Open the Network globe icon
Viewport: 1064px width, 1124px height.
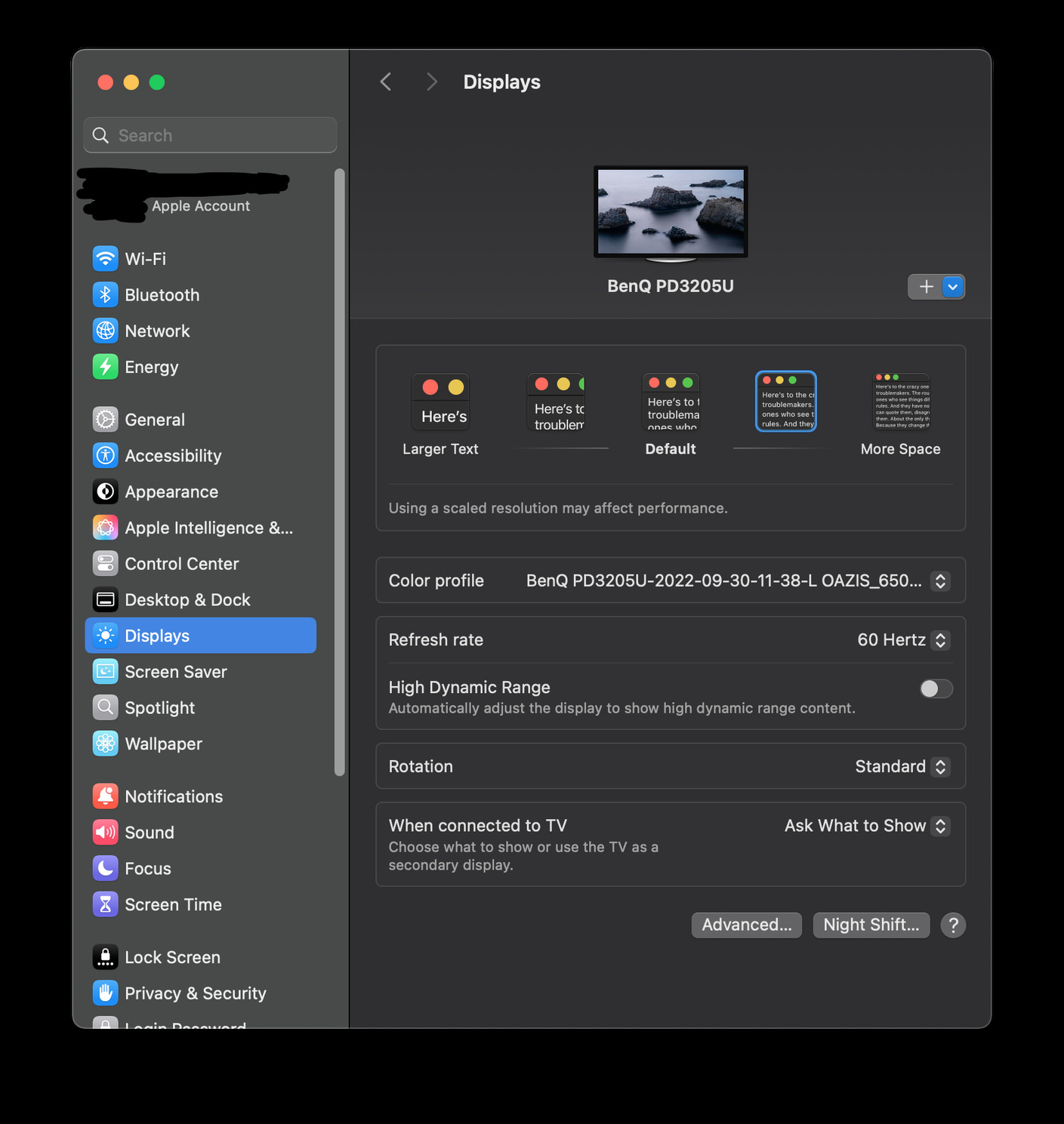(x=106, y=331)
